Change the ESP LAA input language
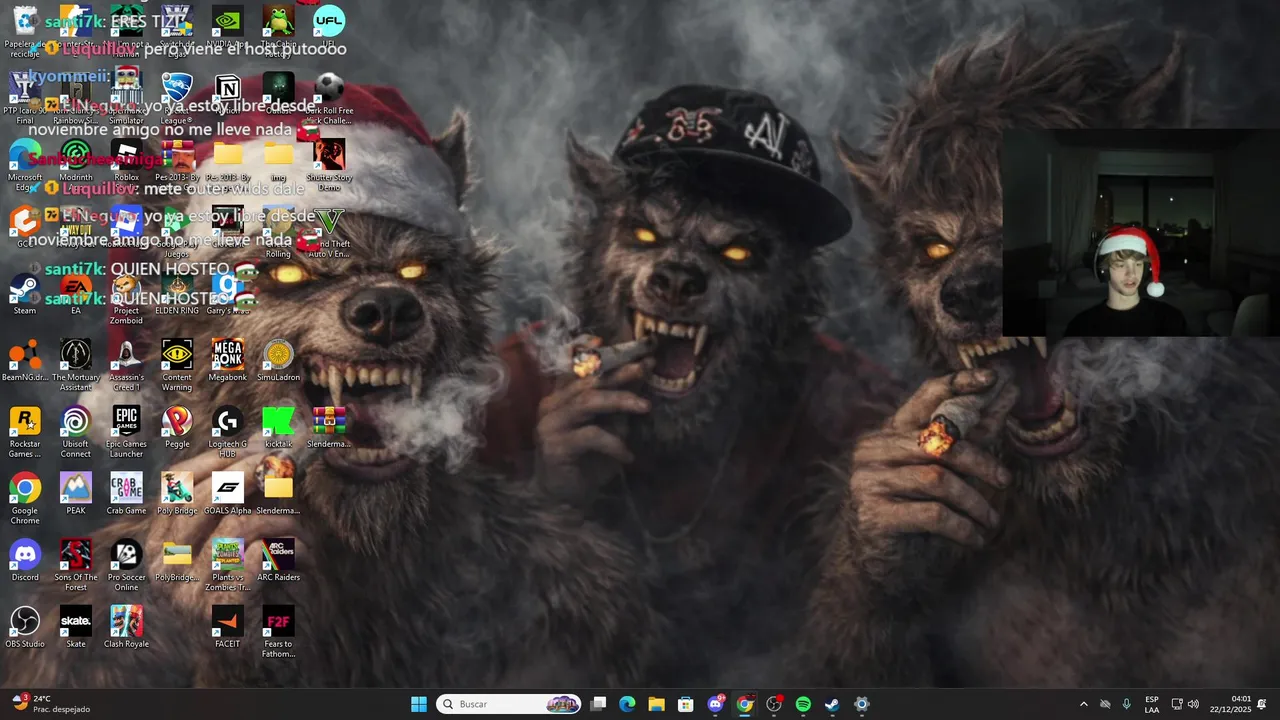Viewport: 1280px width, 720px height. tap(1152, 704)
